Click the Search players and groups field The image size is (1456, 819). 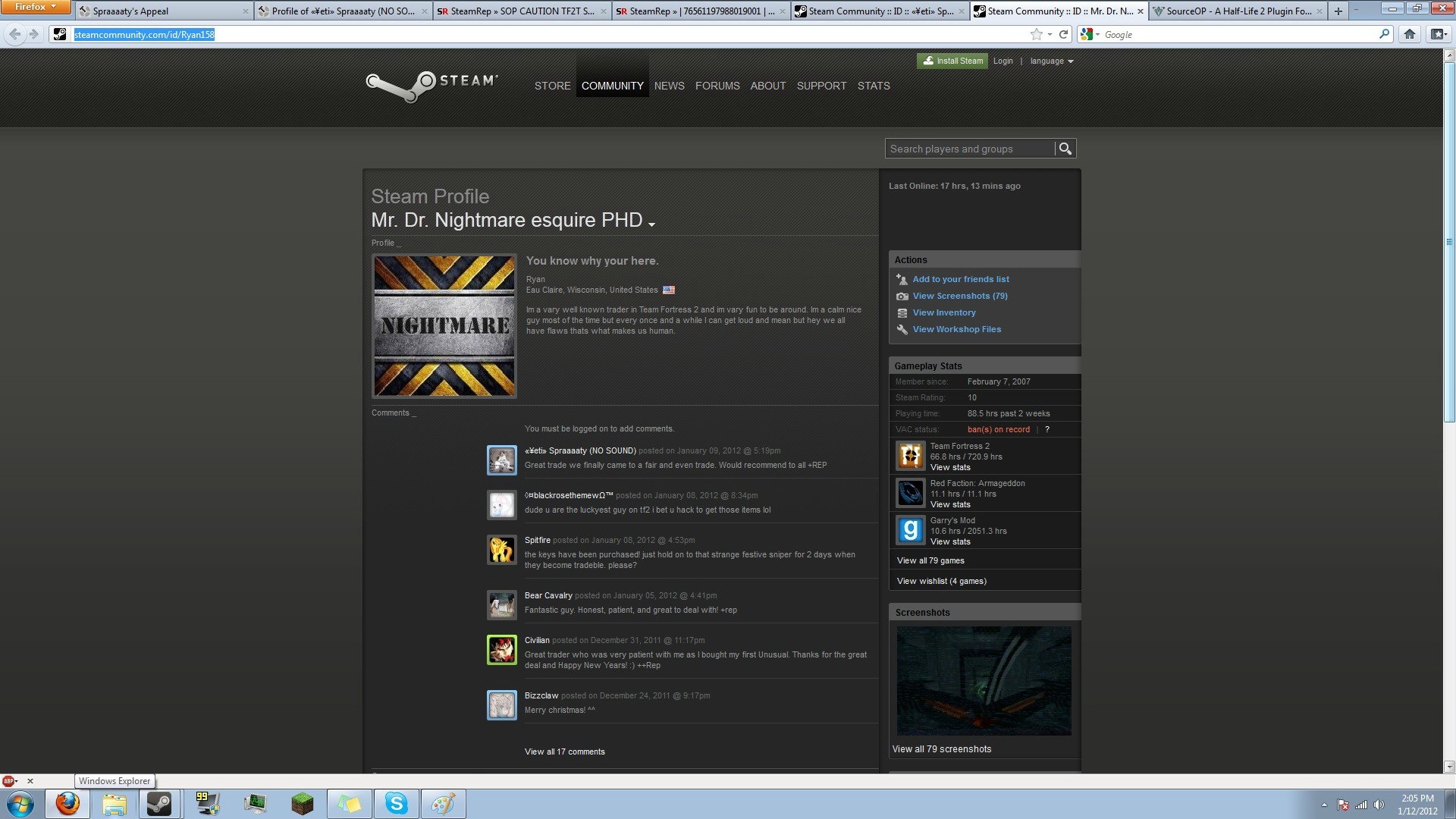[x=970, y=149]
